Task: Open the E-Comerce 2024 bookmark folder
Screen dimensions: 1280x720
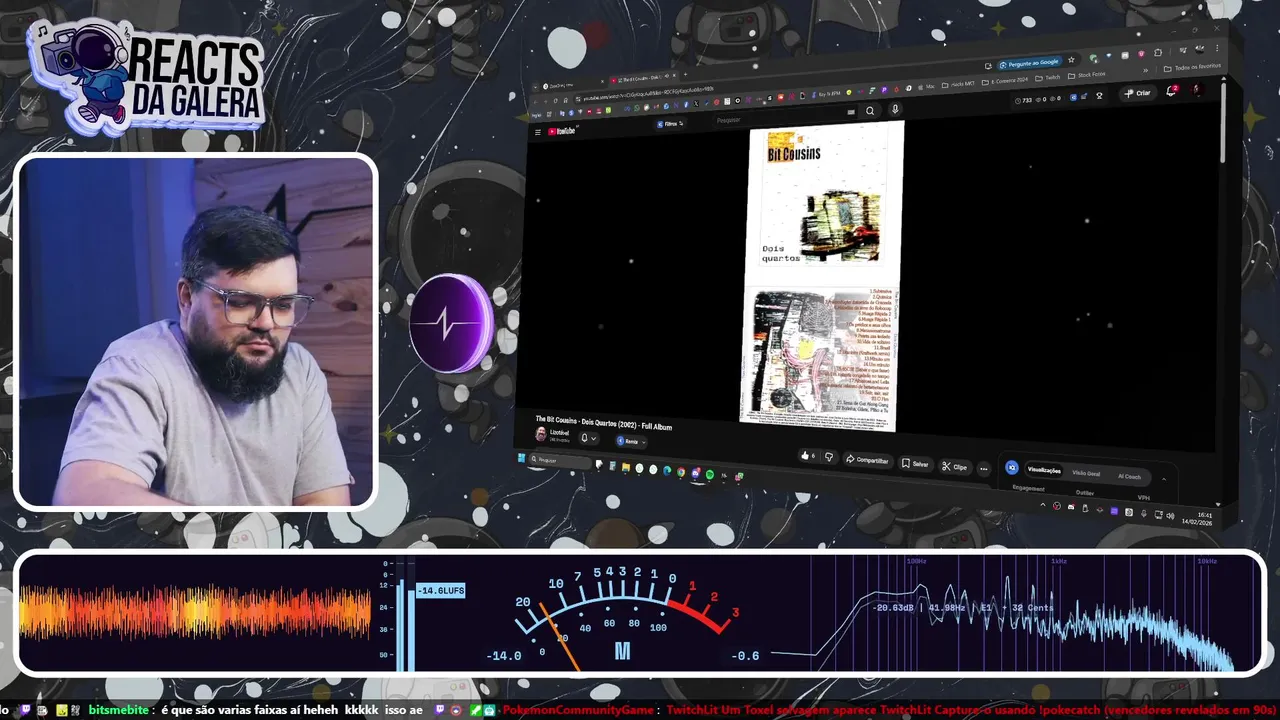Action: (x=1004, y=81)
